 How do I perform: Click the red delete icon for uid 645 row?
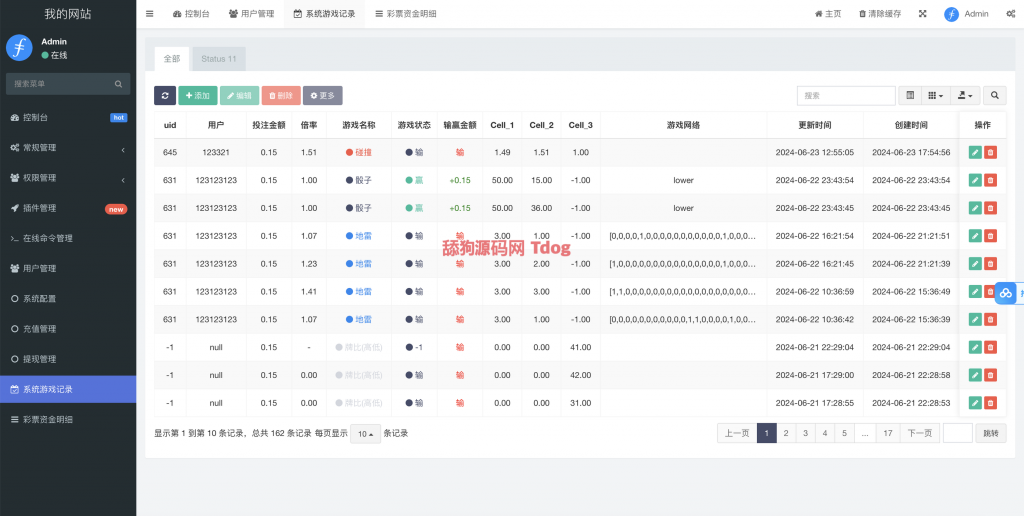pyautogui.click(x=990, y=152)
